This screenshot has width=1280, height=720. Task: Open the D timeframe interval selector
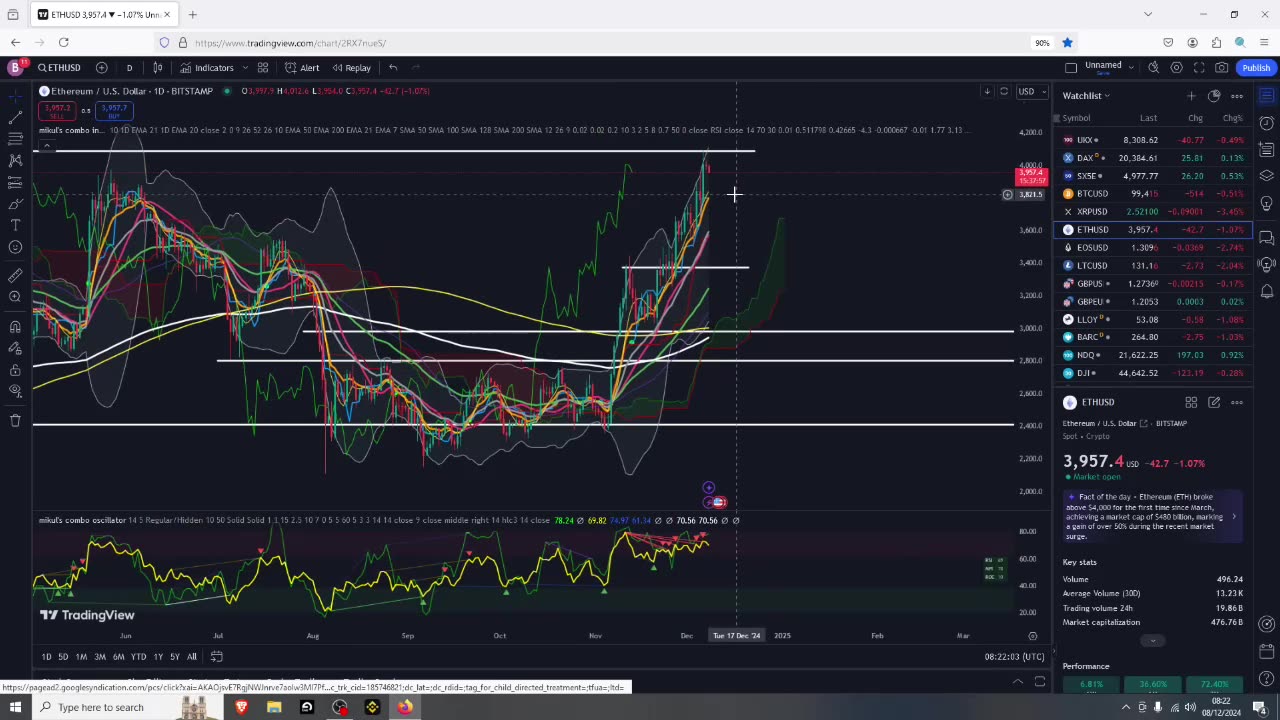129,68
